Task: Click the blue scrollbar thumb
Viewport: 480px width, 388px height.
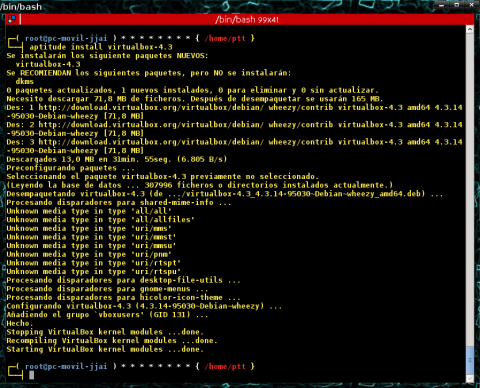Action: [470, 360]
